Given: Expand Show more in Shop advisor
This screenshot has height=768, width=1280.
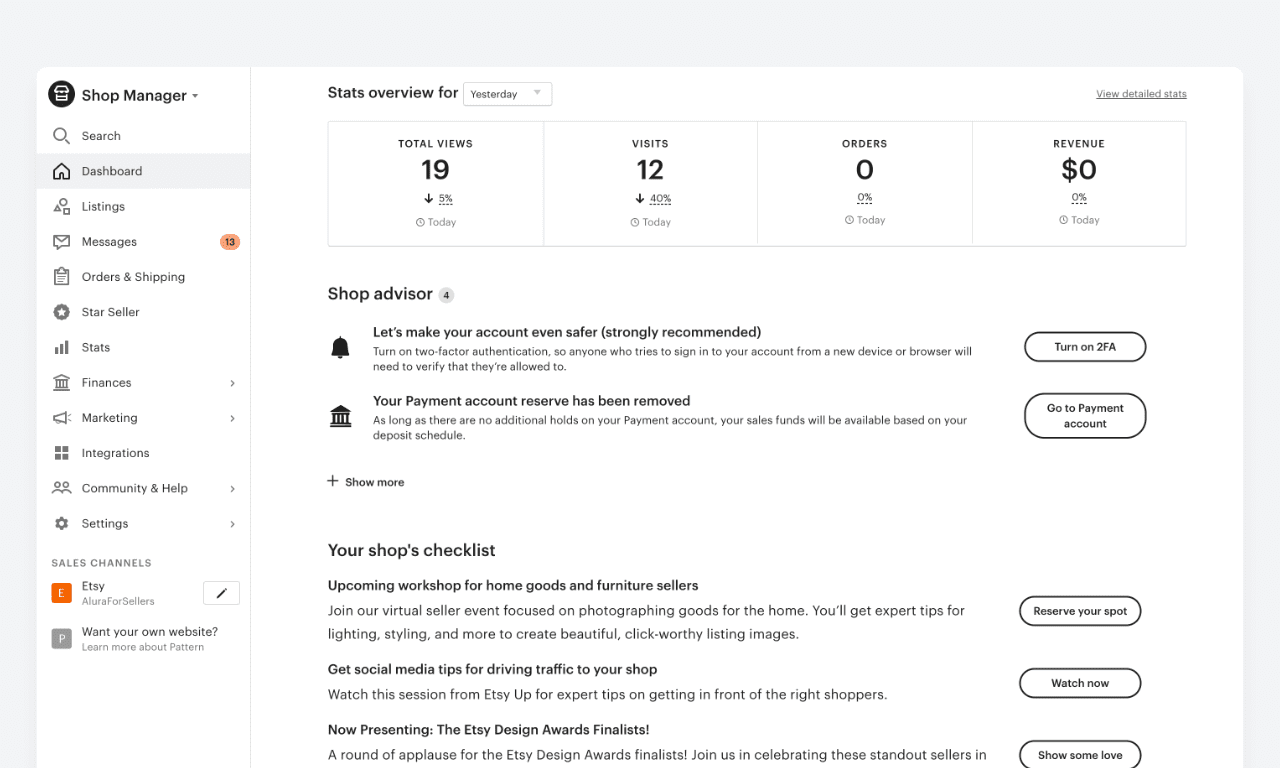Looking at the screenshot, I should tap(366, 482).
